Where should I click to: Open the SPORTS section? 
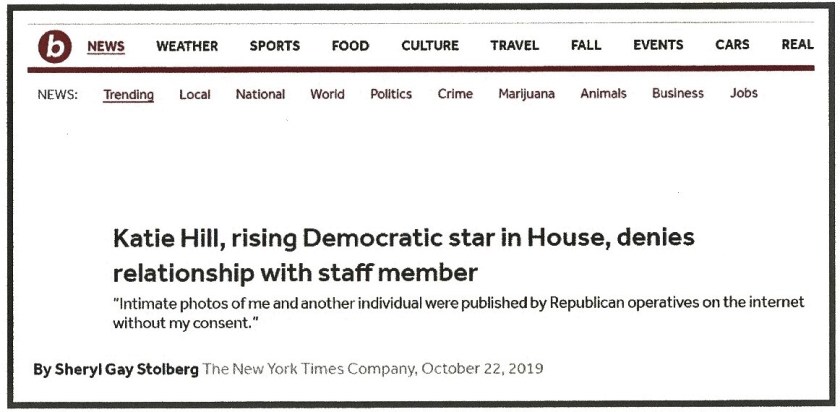(275, 46)
